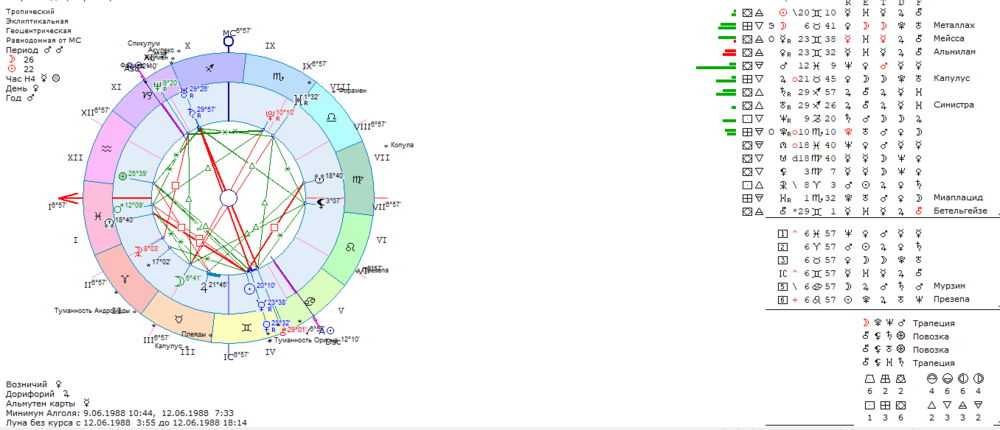
Task: Click the star name Презепа in cusps table
Action: [x=951, y=299]
